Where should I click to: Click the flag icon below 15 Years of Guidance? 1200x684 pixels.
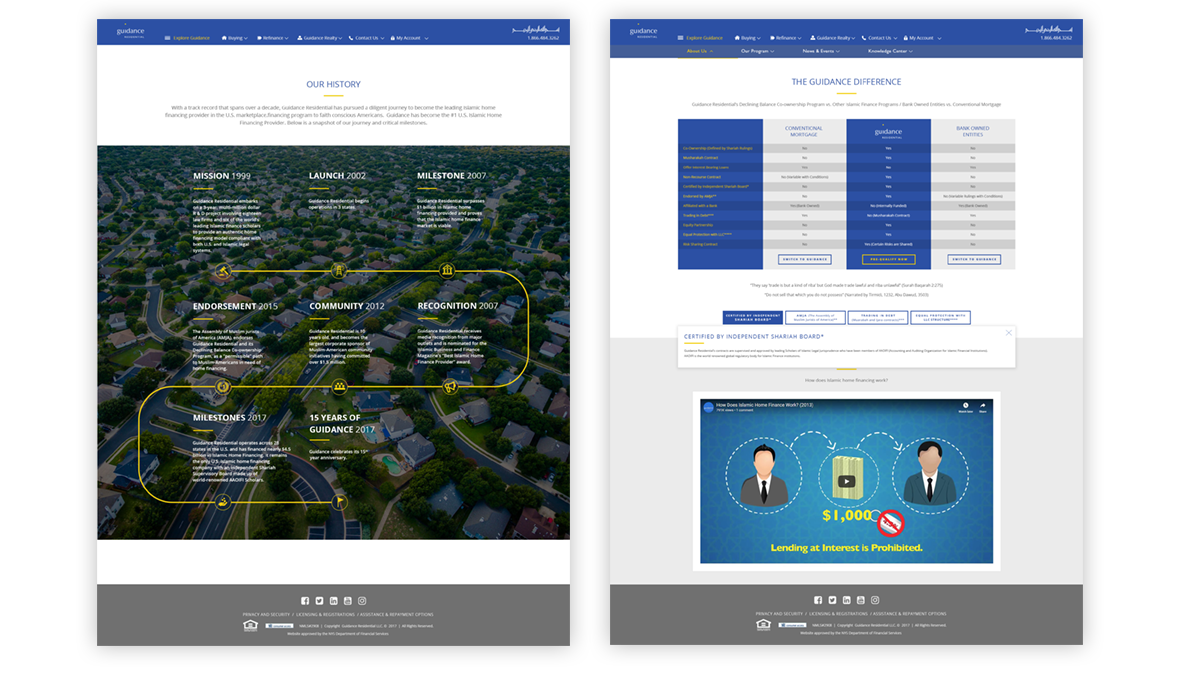pyautogui.click(x=339, y=500)
